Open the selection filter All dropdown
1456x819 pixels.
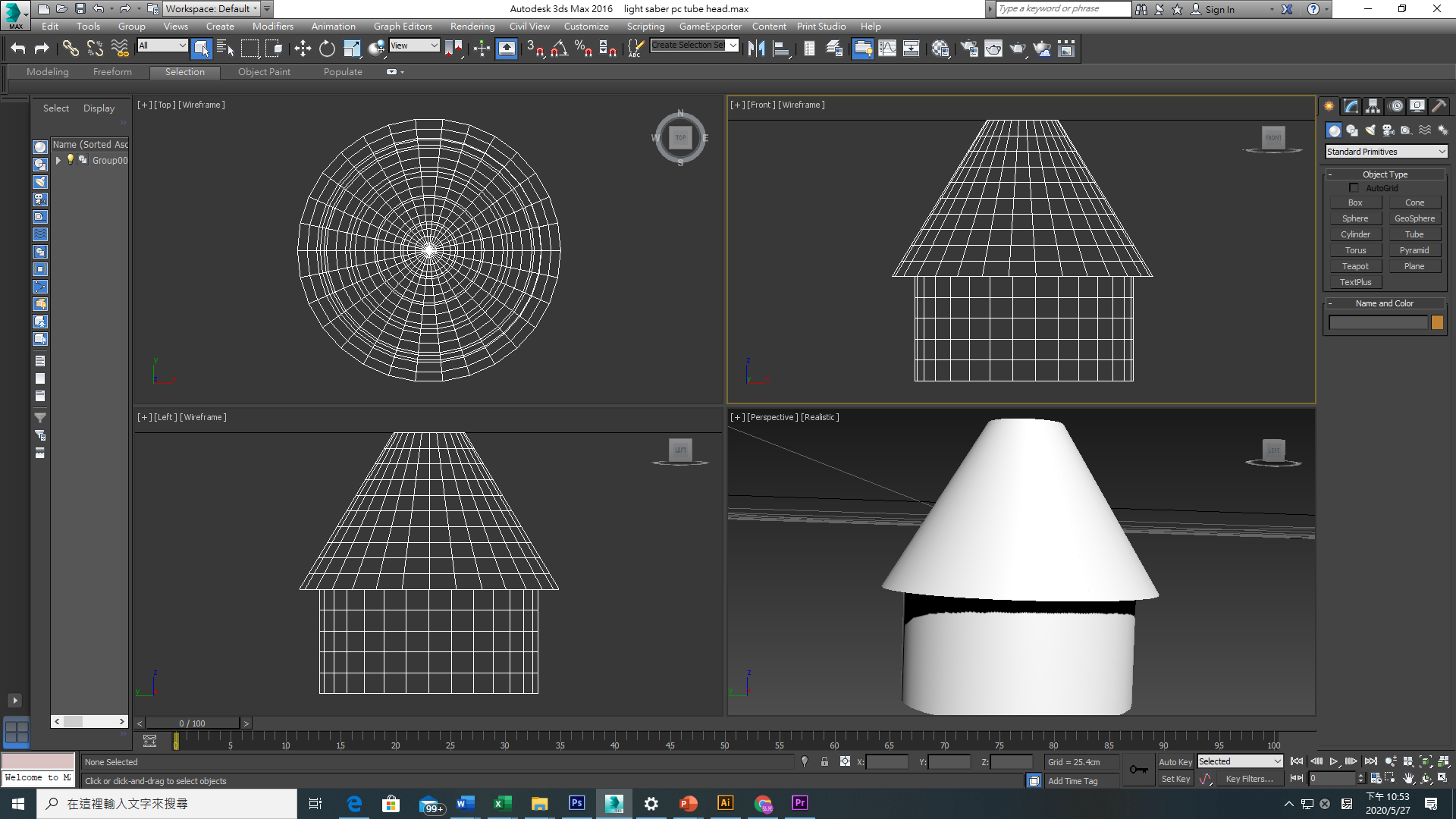coord(162,45)
